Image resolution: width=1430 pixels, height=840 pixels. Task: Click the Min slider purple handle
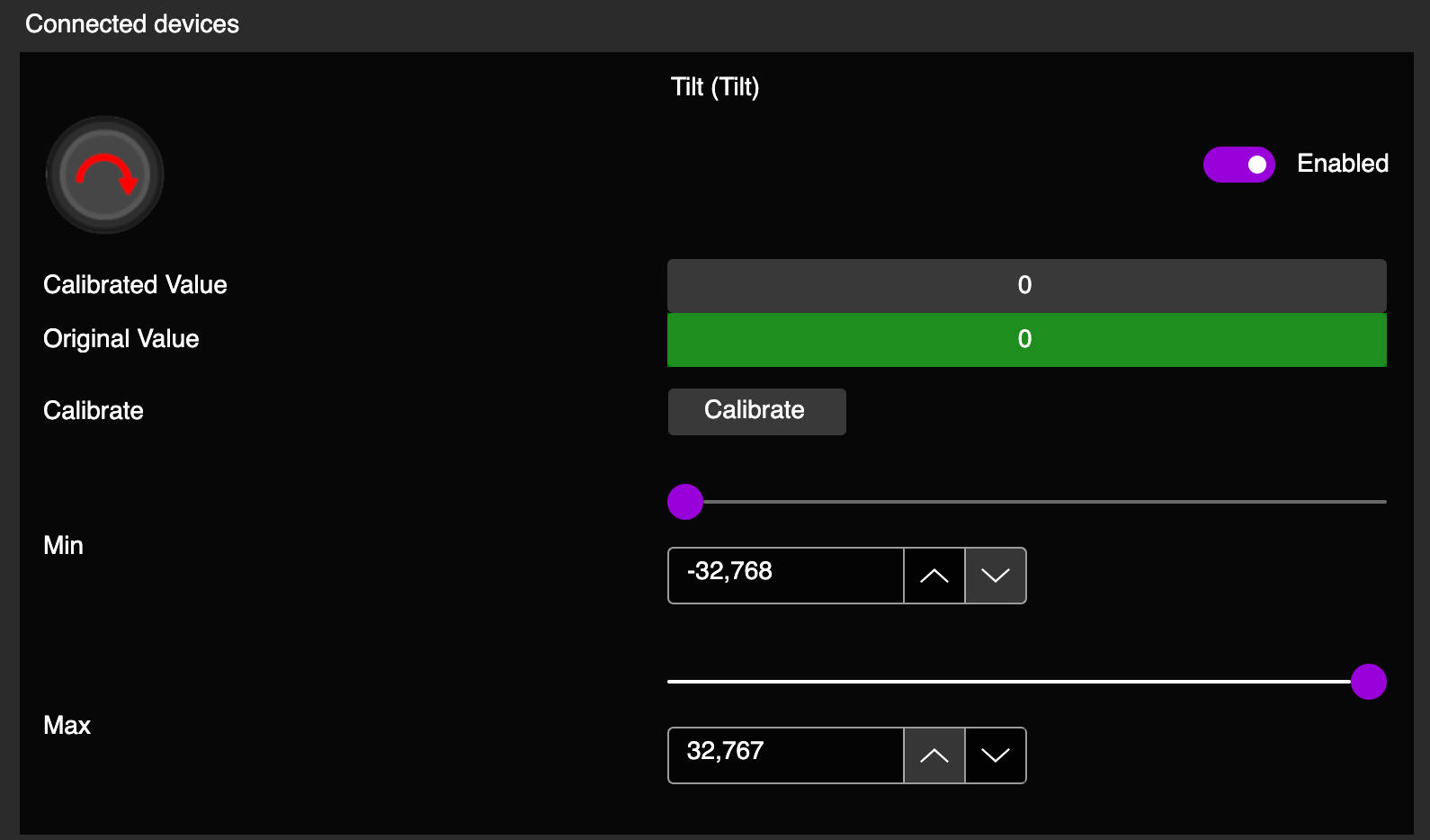[685, 502]
